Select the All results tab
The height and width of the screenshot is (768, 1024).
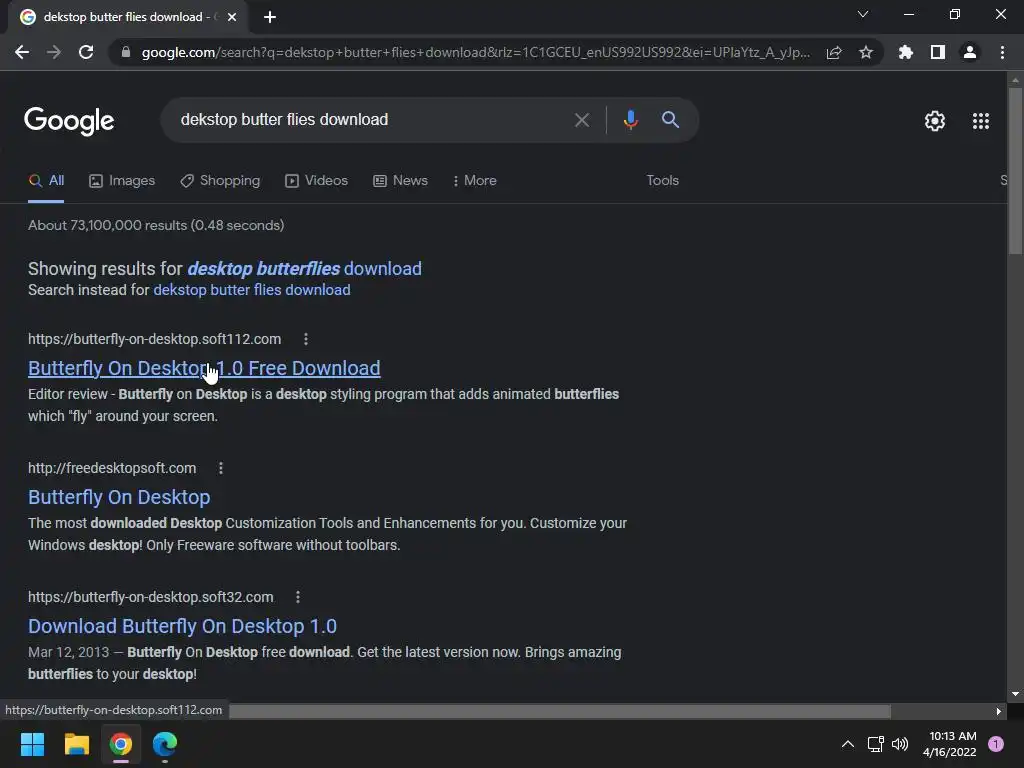[x=46, y=181]
